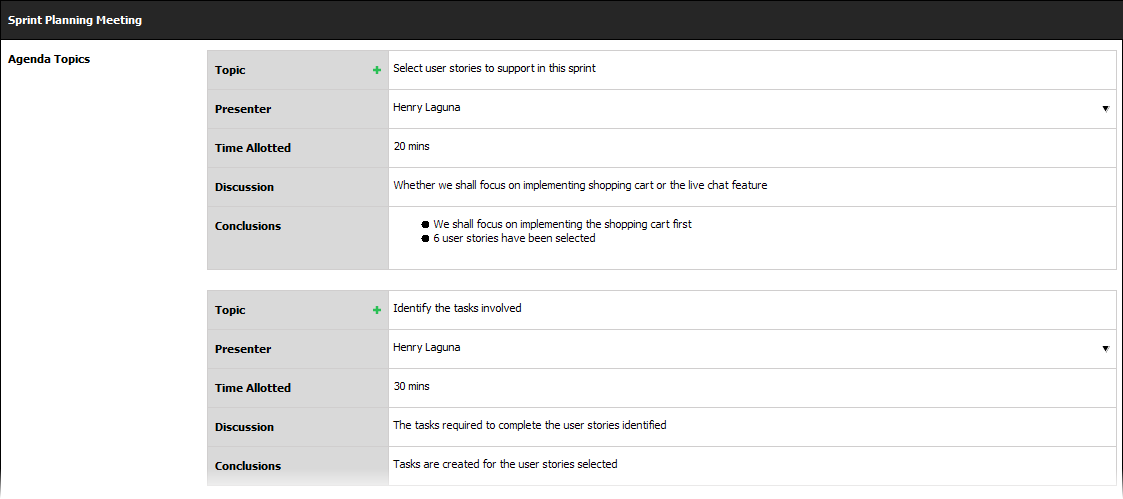This screenshot has width=1123, height=499.
Task: Click the '30 mins' Time Allotted field
Action: pos(411,386)
